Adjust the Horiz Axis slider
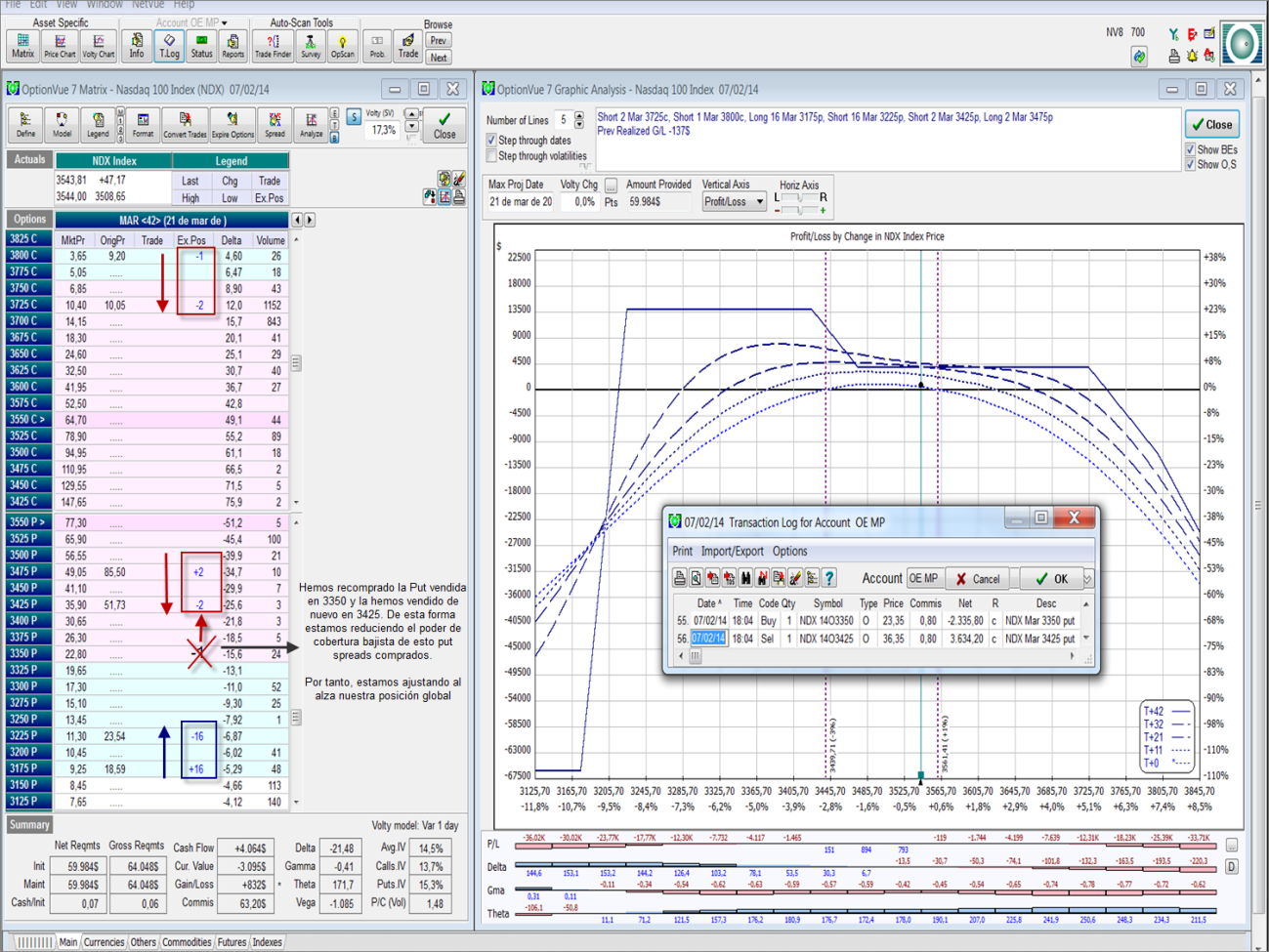Screen dimensions: 1269x952 (x=799, y=198)
